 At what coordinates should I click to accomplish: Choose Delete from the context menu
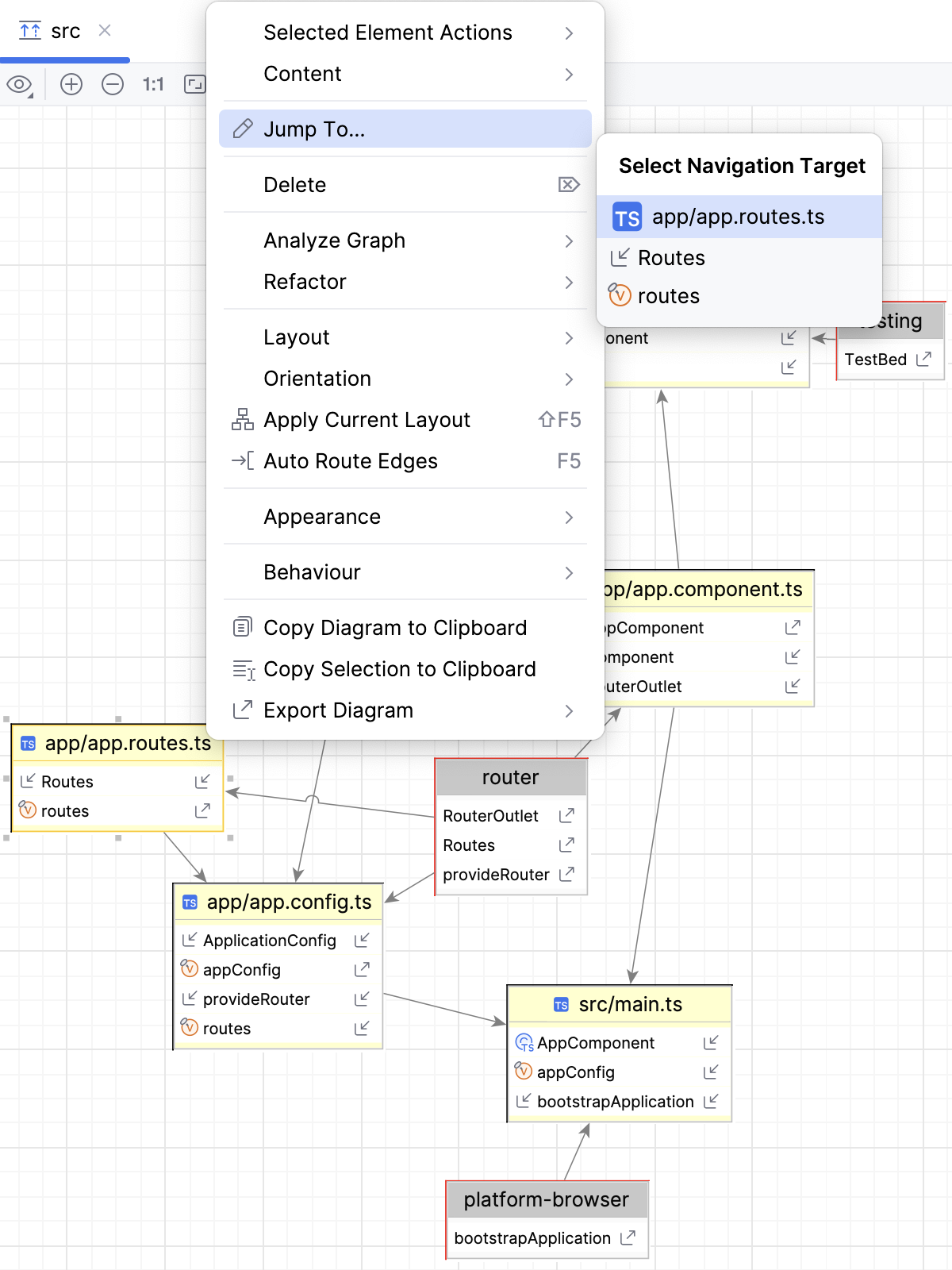tap(405, 185)
